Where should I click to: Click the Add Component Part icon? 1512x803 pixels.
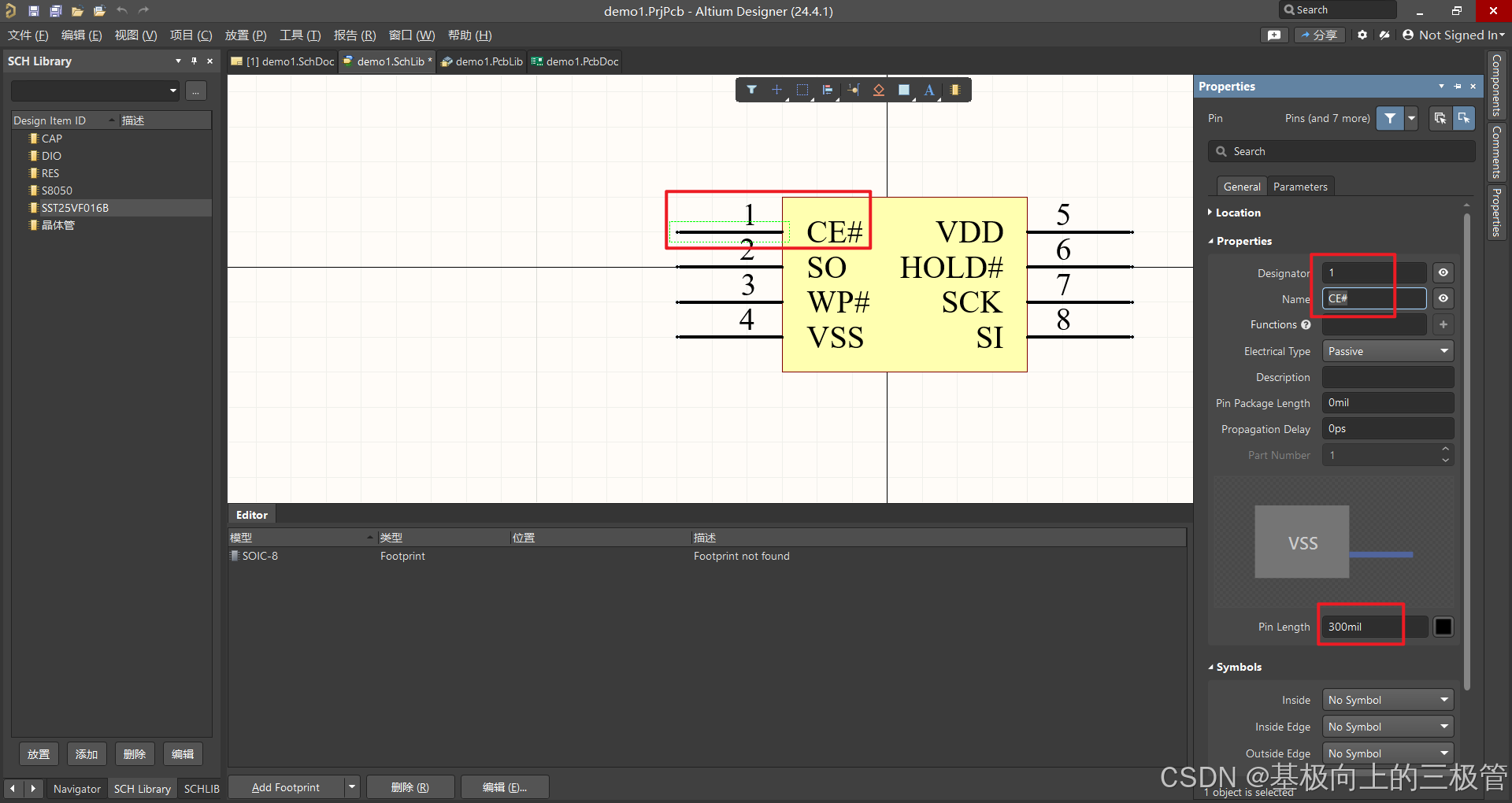[955, 90]
